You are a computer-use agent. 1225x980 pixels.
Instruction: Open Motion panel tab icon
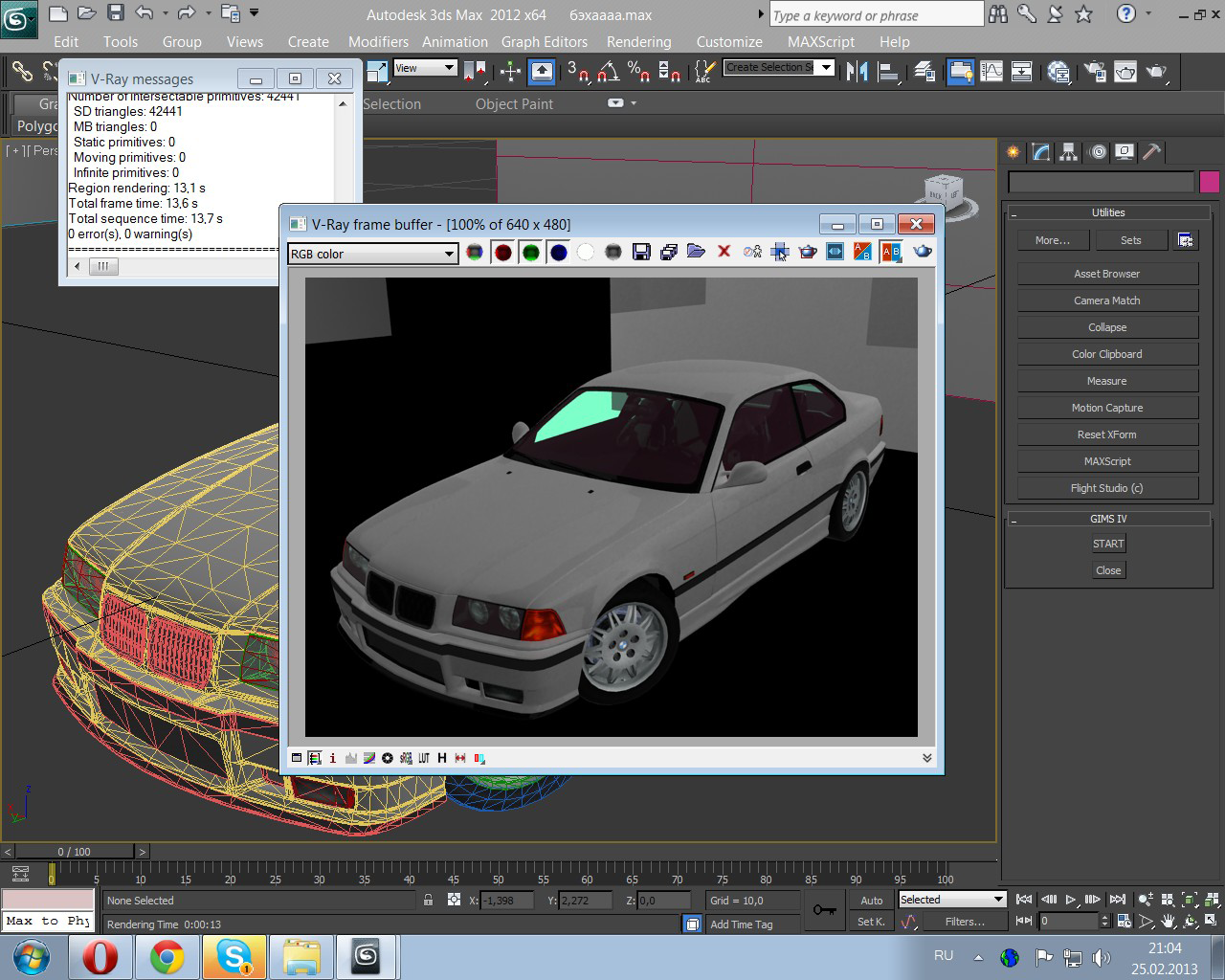[x=1097, y=152]
